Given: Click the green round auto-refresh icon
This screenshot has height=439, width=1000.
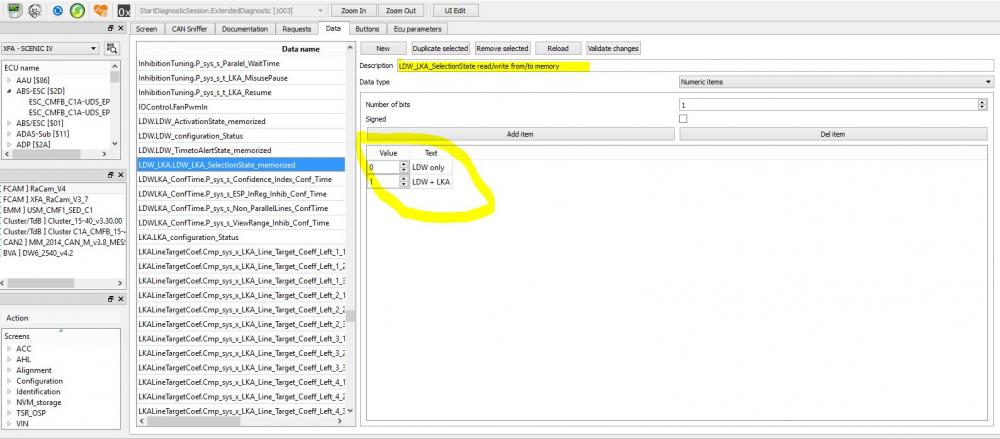Looking at the screenshot, I should (77, 10).
